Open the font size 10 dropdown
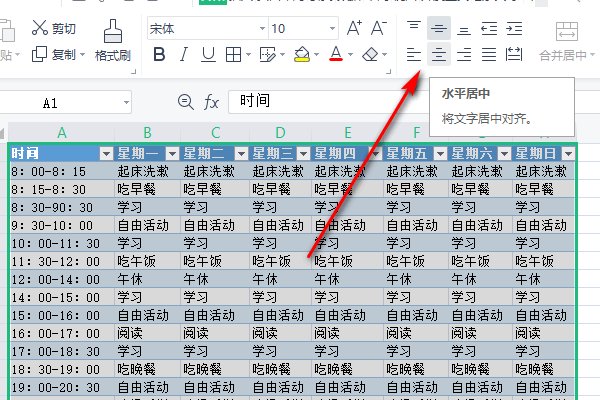 (332, 28)
